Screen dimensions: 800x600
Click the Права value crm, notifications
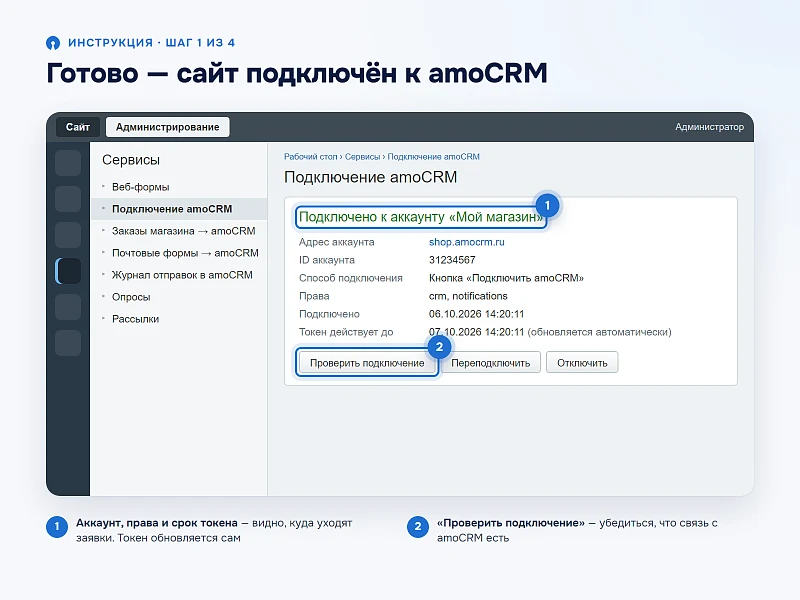(x=468, y=296)
